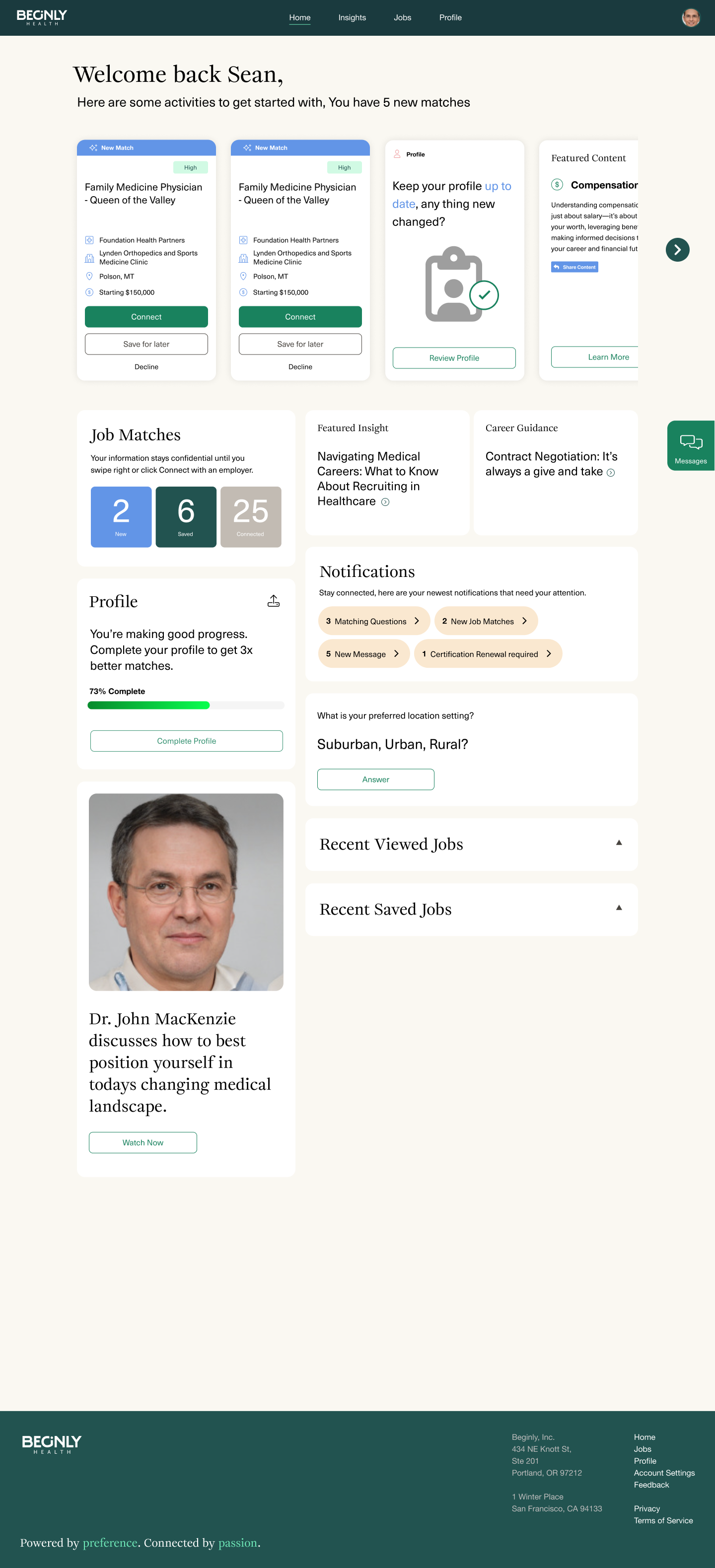715x1568 pixels.
Task: Click the Share Content icon button
Action: pos(574,267)
